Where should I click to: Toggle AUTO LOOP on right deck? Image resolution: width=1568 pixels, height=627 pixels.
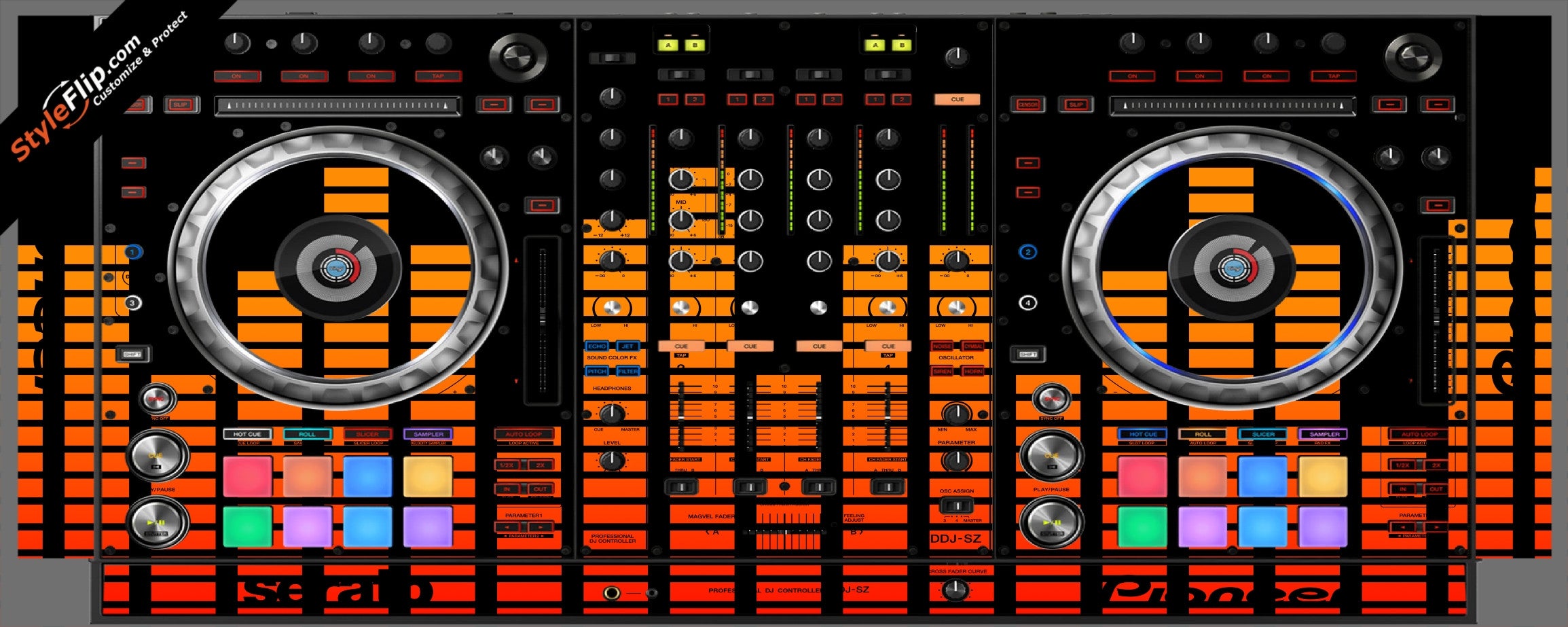pyautogui.click(x=1419, y=434)
